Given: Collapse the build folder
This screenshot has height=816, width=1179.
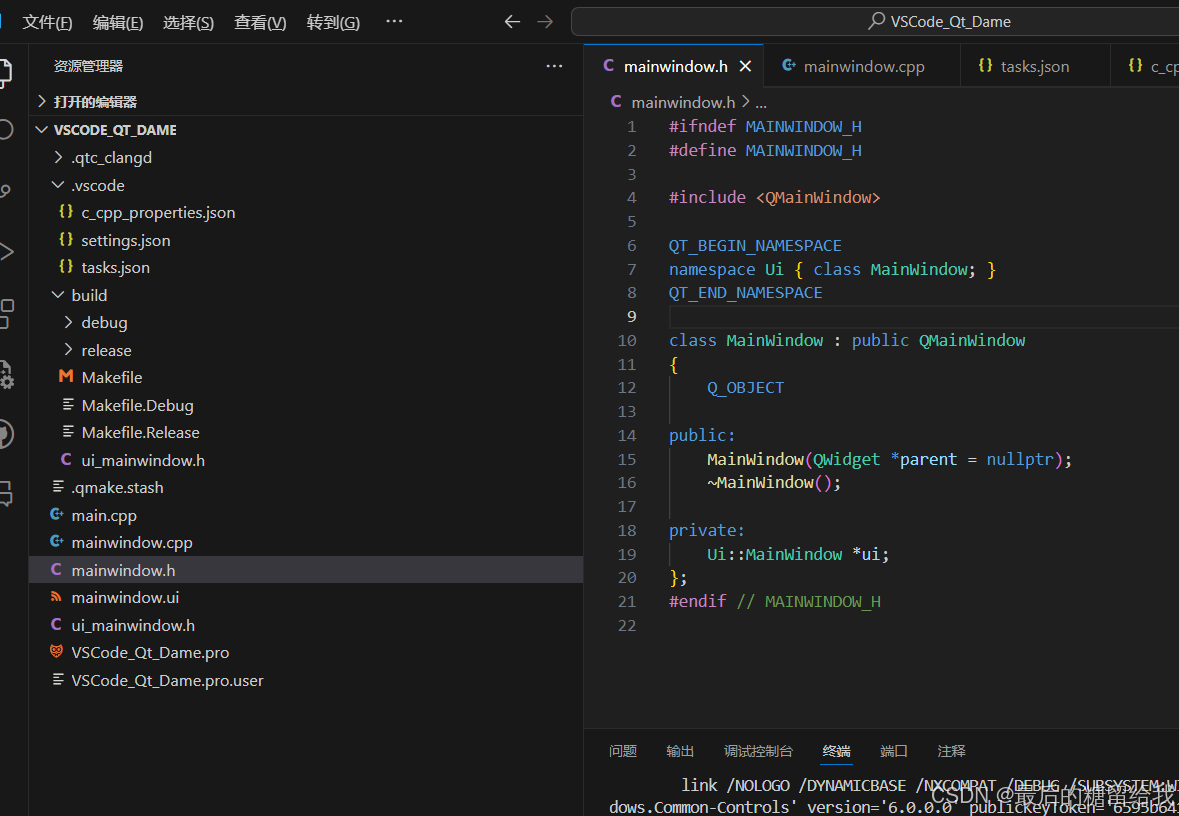Looking at the screenshot, I should pyautogui.click(x=58, y=295).
